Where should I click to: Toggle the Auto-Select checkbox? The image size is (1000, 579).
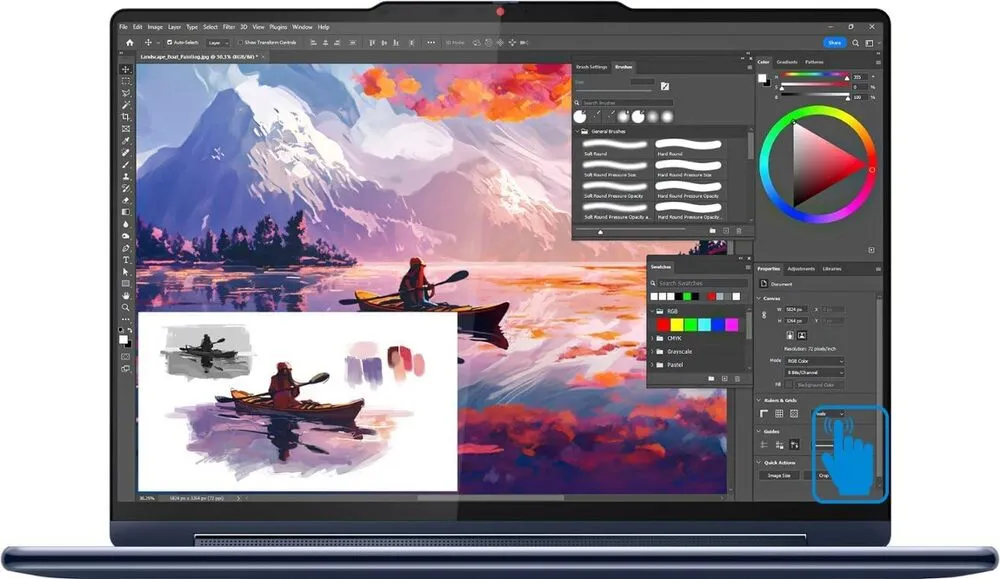(x=170, y=43)
